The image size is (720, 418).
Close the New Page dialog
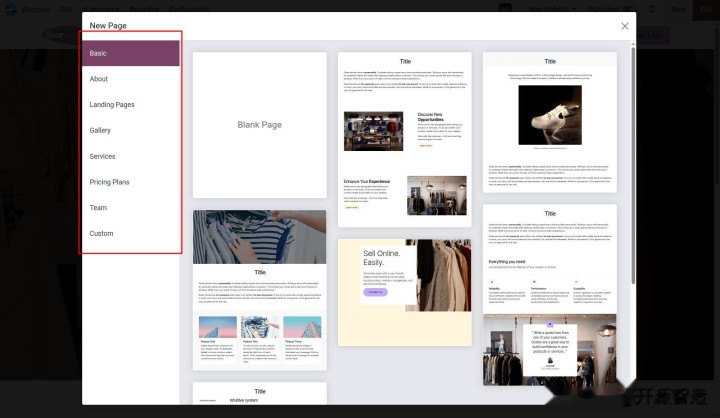point(624,26)
